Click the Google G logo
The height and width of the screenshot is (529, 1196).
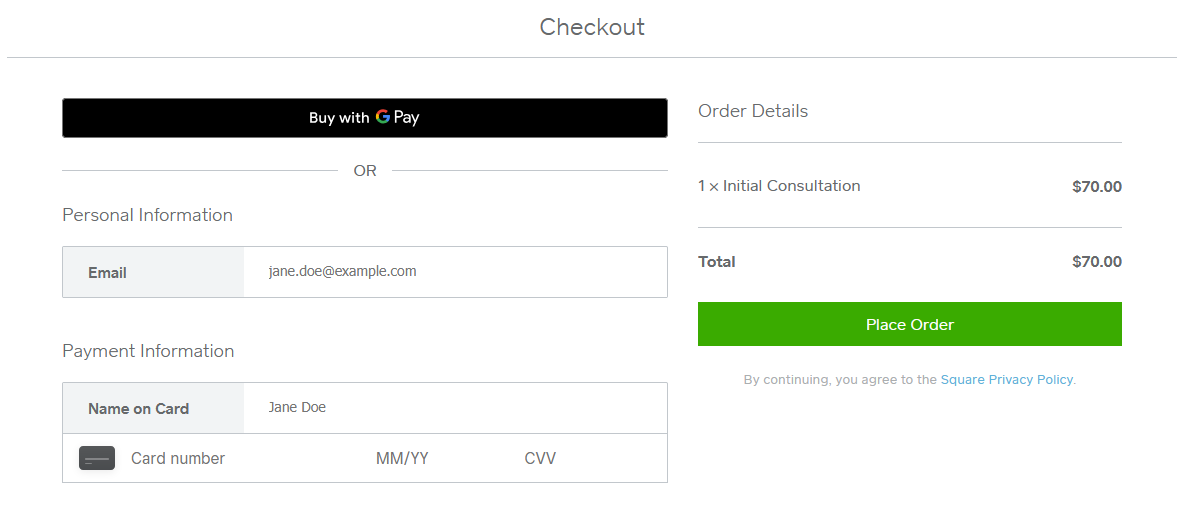[383, 117]
